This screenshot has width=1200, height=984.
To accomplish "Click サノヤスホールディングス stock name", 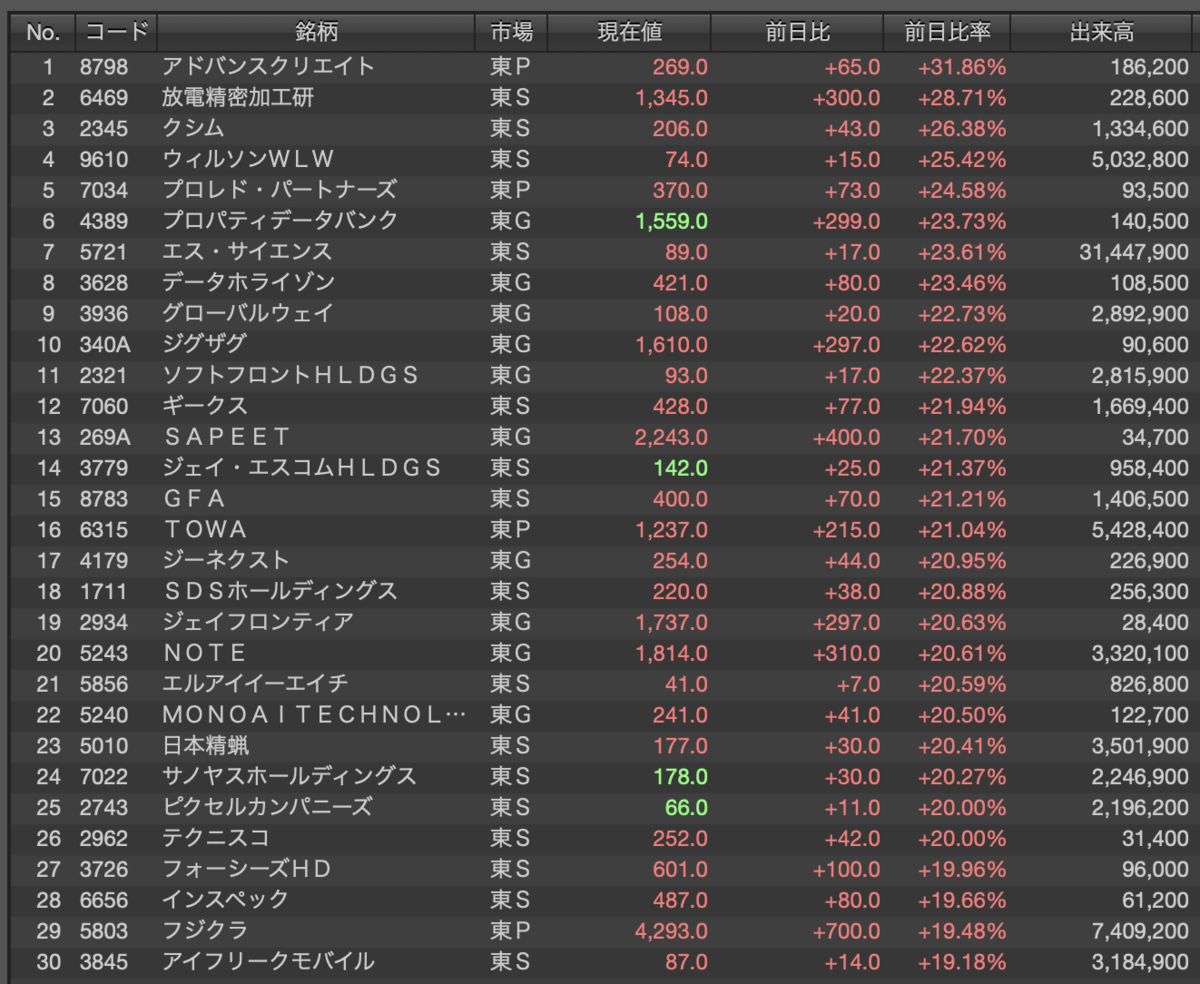I will click(x=289, y=776).
